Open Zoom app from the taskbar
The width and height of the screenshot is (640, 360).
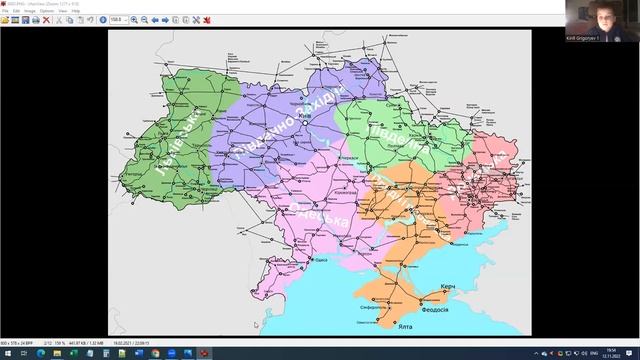(x=172, y=353)
